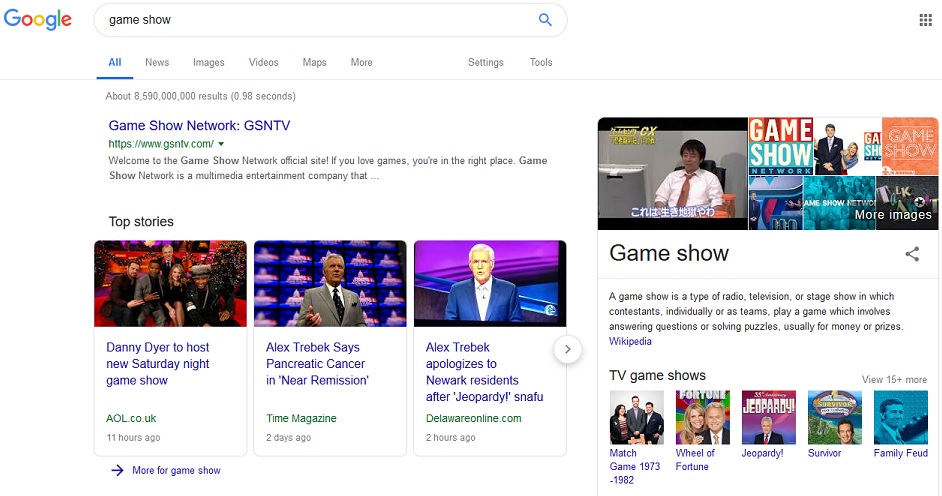Click Alex Trebek blue suit thumbnail

[x=490, y=283]
